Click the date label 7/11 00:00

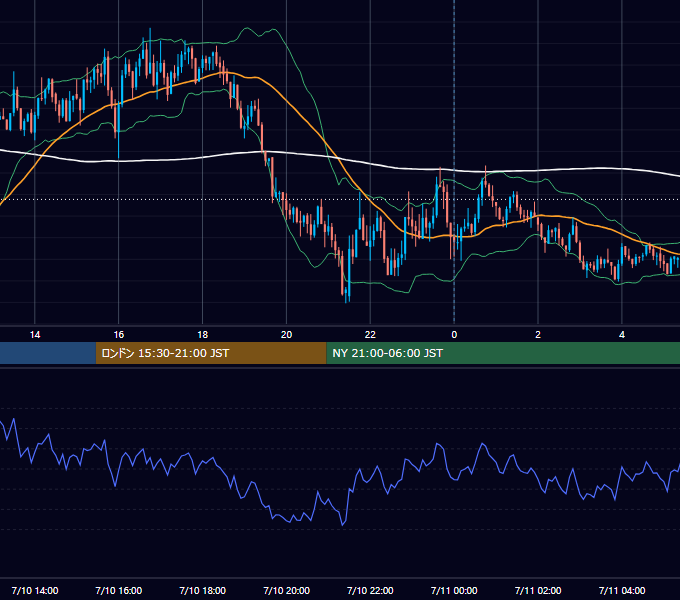454,590
